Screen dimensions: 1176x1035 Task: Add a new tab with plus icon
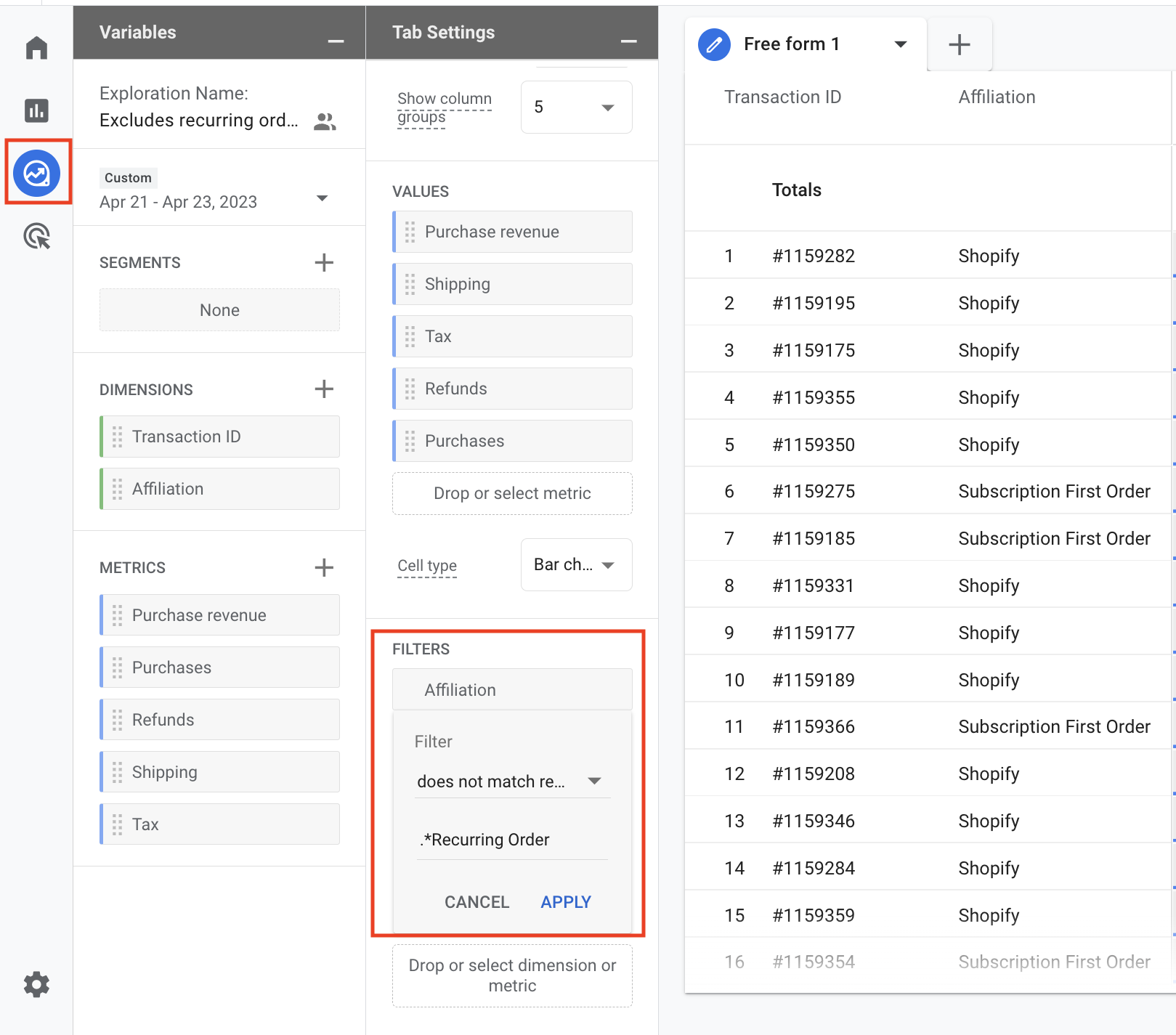(x=960, y=44)
